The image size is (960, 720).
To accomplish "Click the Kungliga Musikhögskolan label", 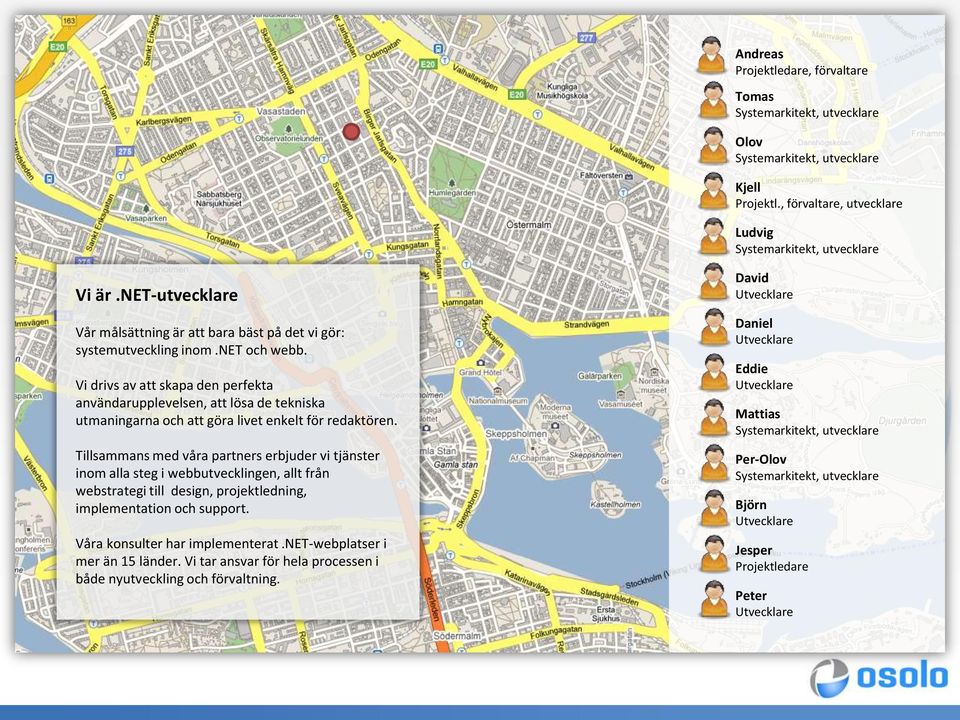I will tap(562, 91).
